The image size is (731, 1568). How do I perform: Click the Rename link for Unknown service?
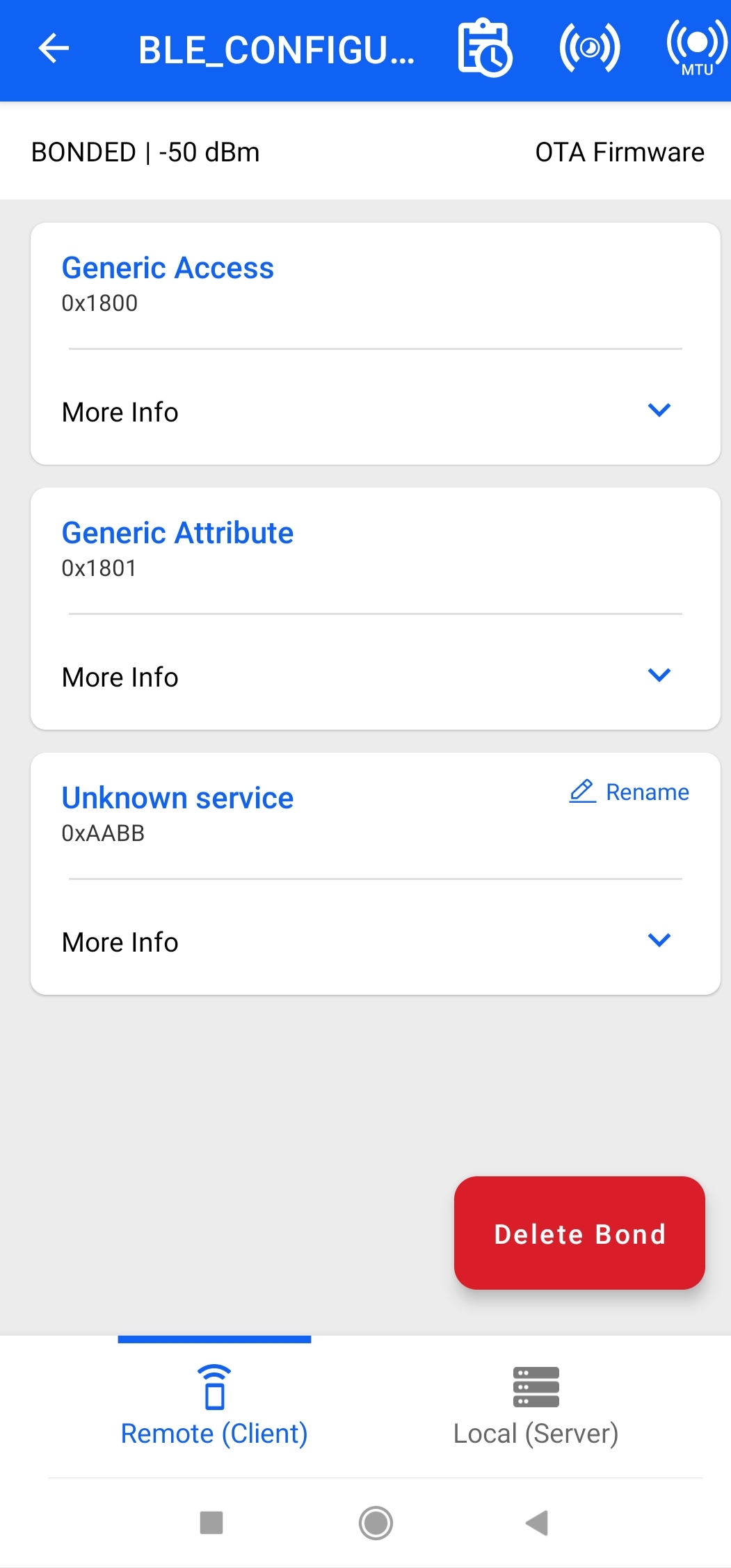tap(647, 792)
